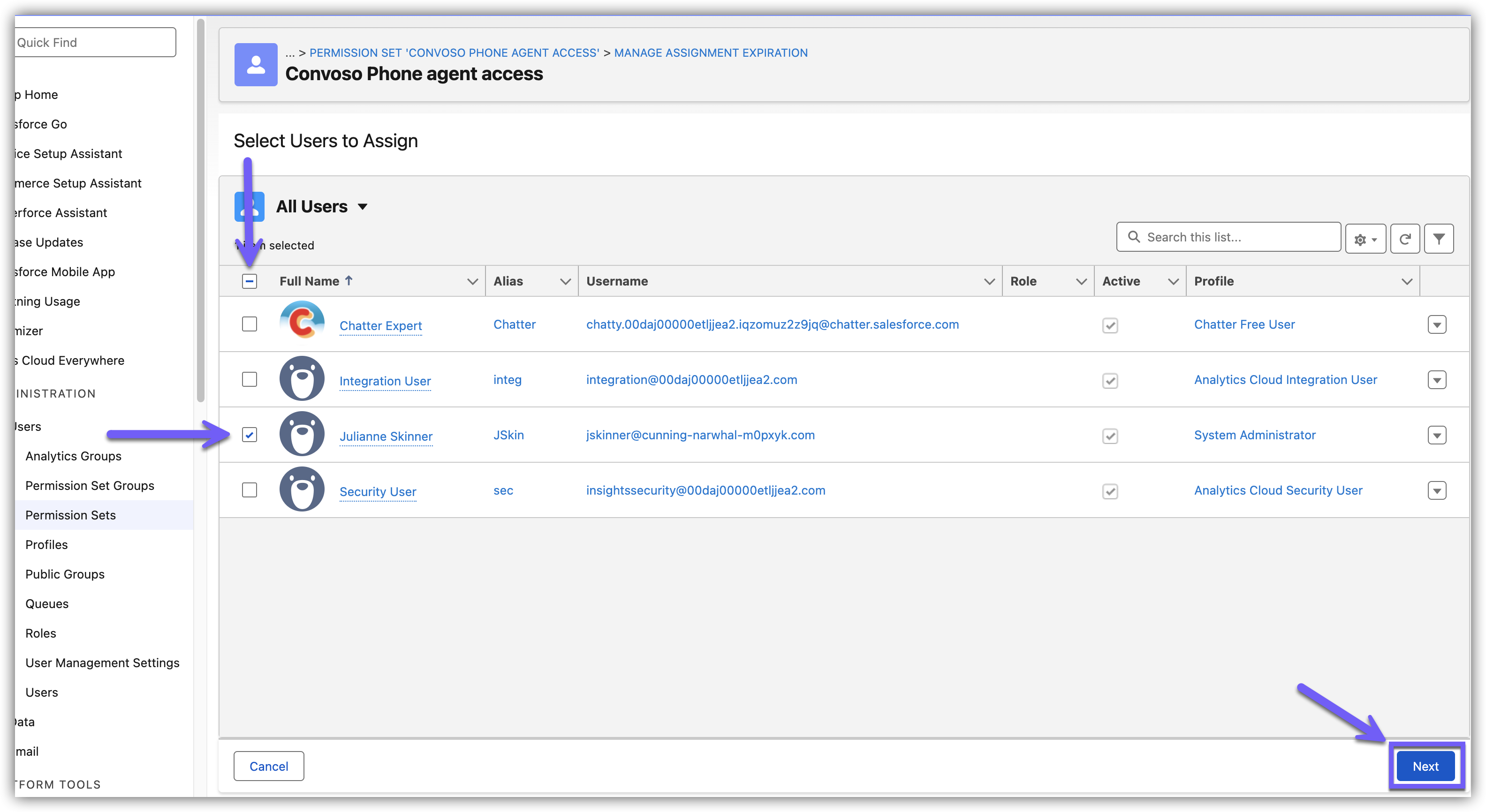
Task: Open Permission Set Groups in sidebar
Action: pyautogui.click(x=90, y=486)
